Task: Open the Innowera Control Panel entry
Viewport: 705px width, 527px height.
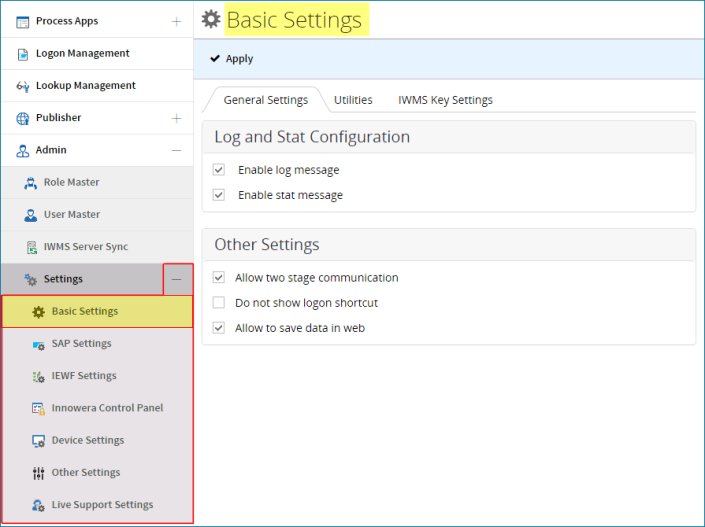Action: (x=98, y=408)
